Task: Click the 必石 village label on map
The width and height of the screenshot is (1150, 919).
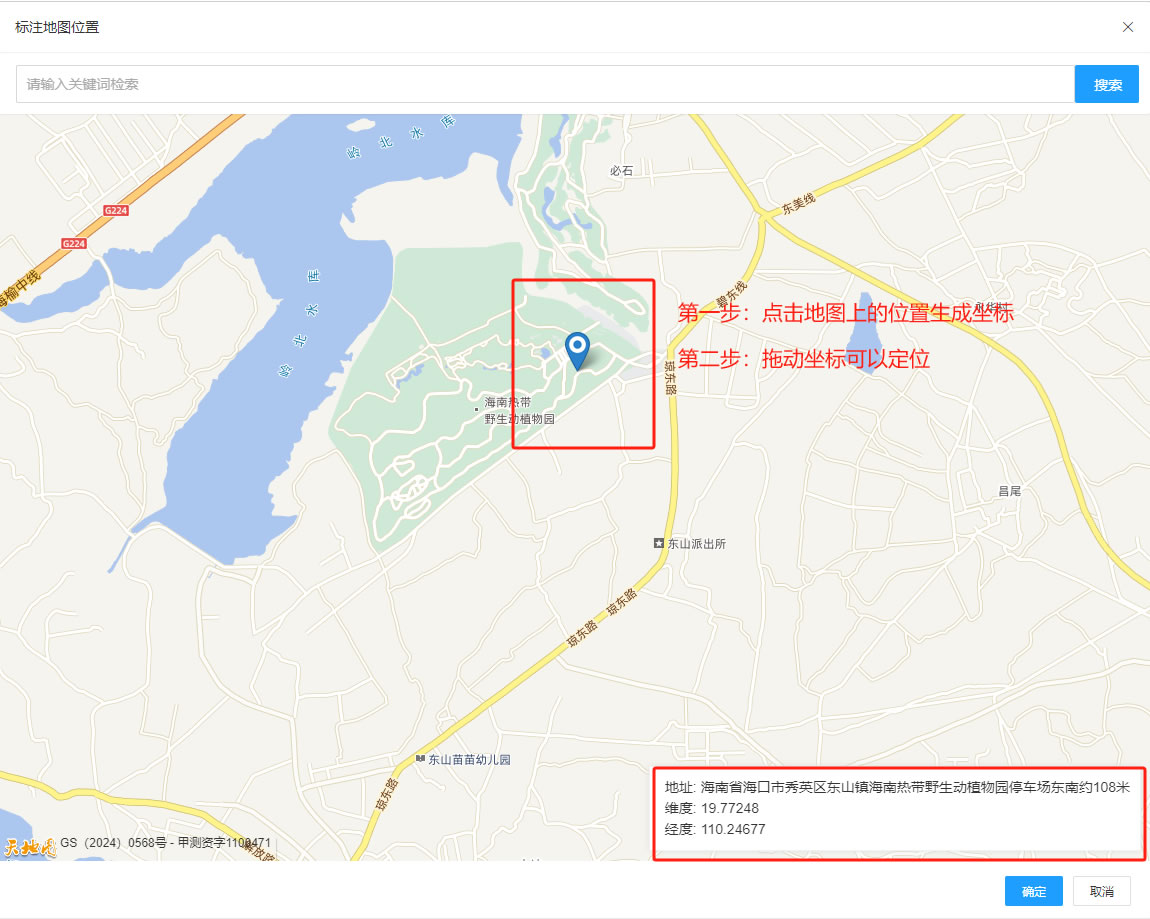Action: [622, 171]
